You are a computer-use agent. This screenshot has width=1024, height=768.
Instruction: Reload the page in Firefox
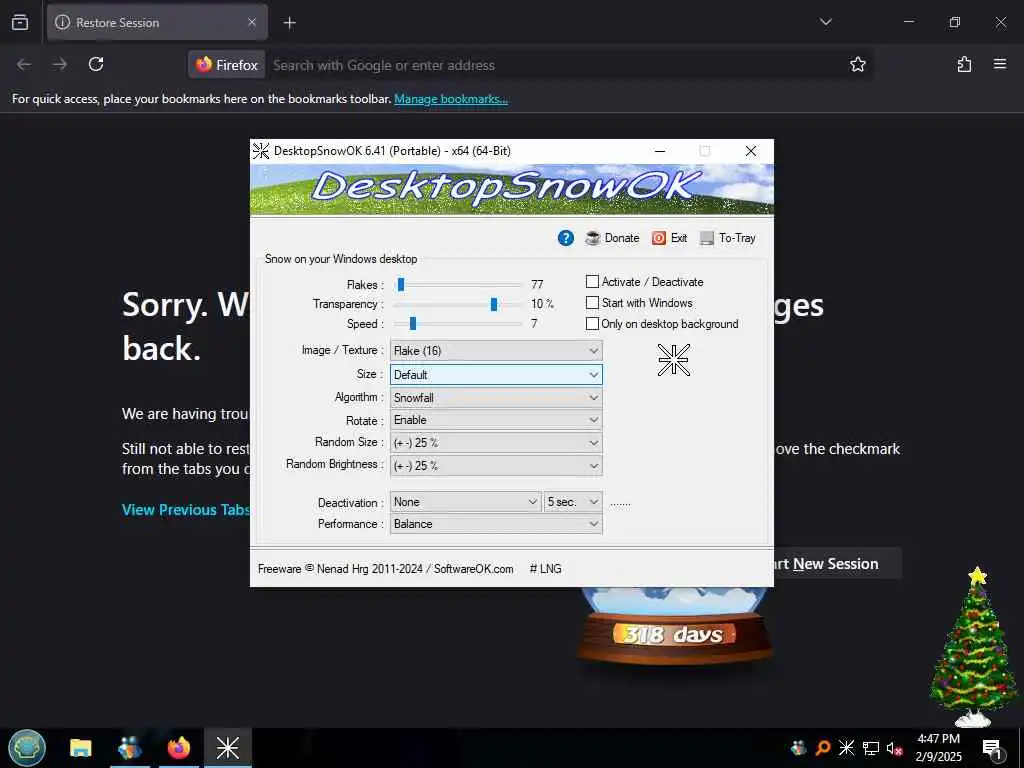pyautogui.click(x=96, y=64)
